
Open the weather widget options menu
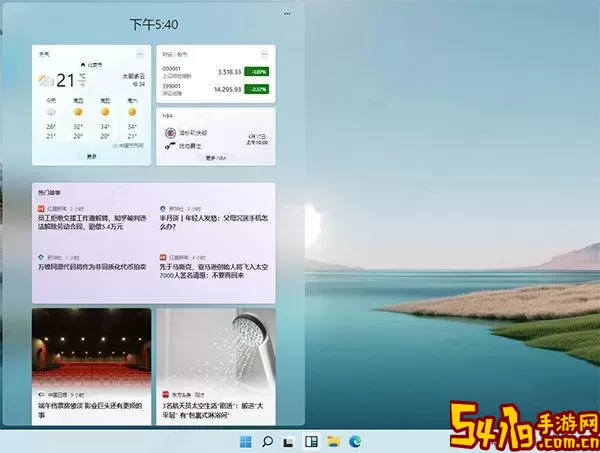140,54
